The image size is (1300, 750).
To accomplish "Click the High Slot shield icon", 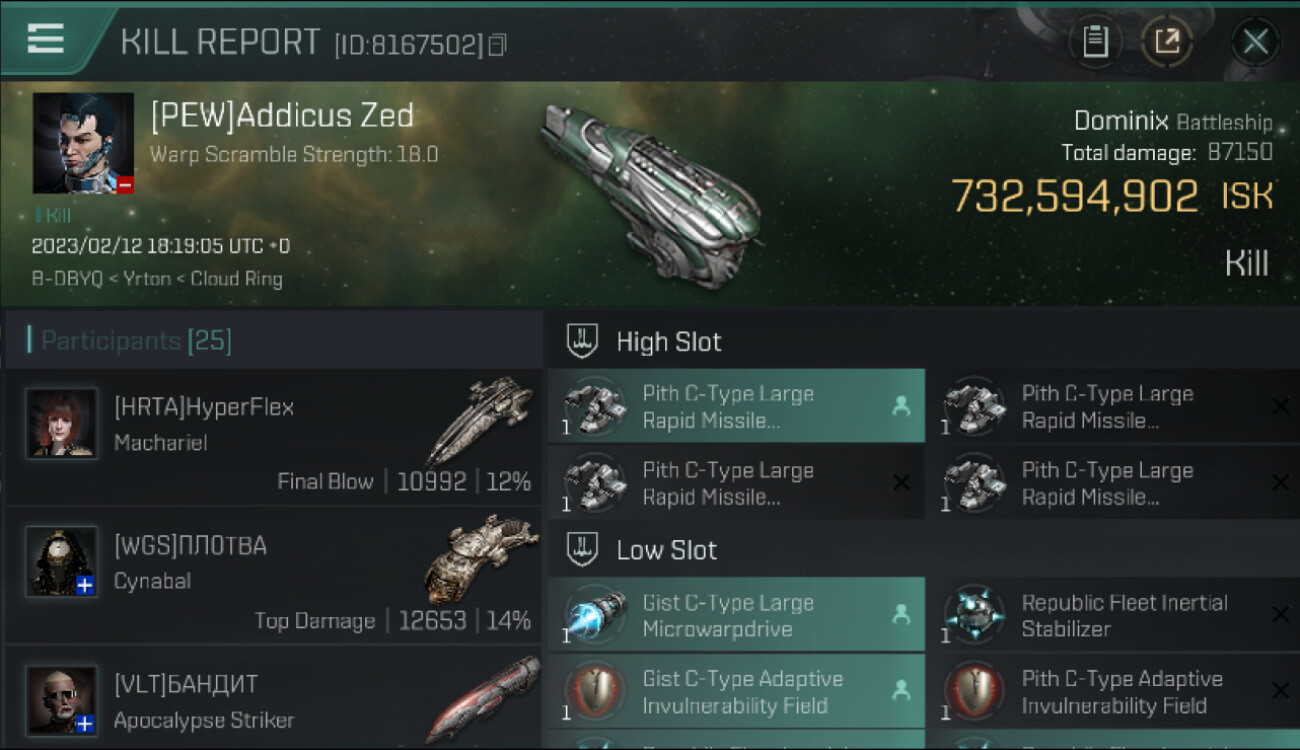I will click(x=582, y=342).
